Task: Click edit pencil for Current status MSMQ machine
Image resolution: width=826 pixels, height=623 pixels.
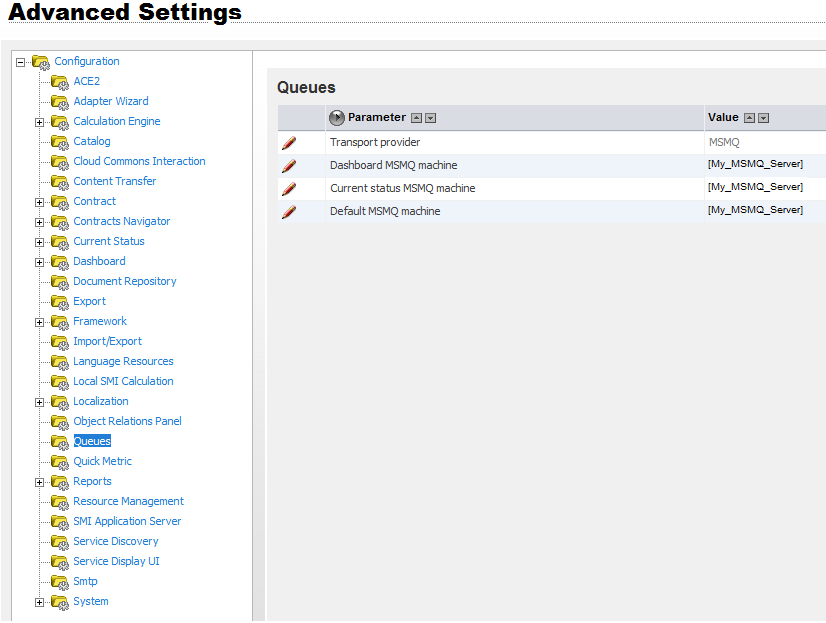Action: [289, 189]
